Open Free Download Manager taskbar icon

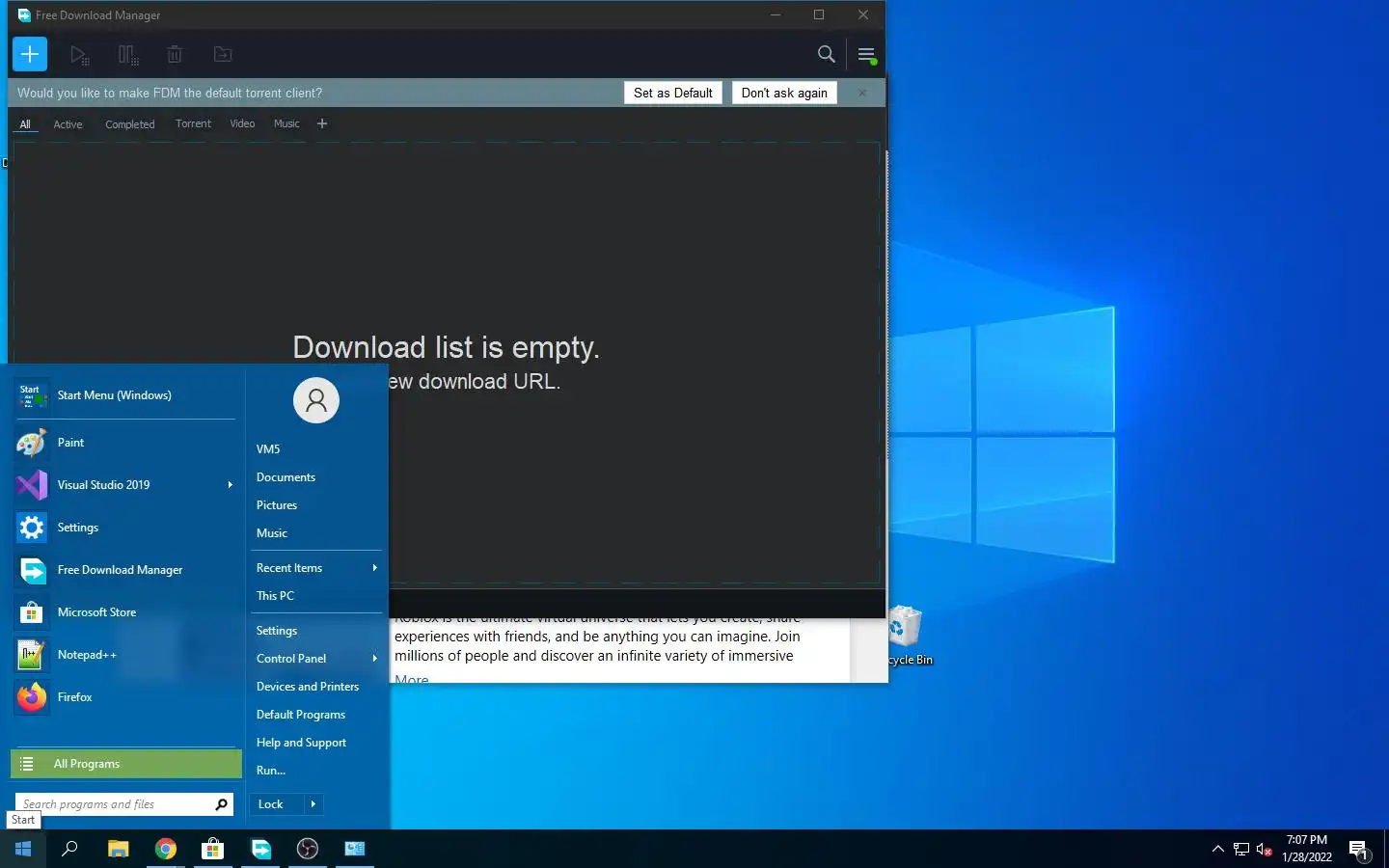point(260,849)
